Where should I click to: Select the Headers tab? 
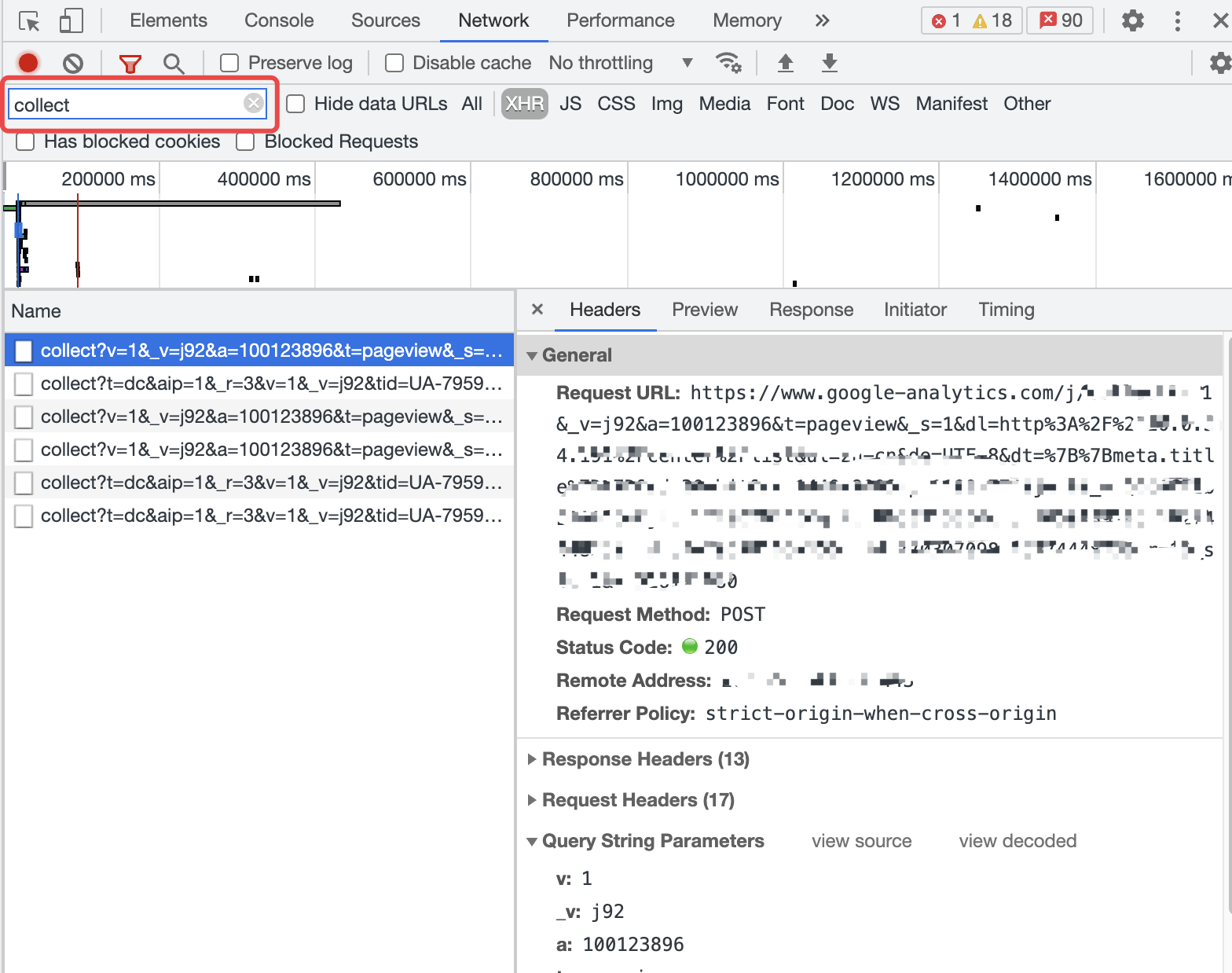click(x=605, y=310)
